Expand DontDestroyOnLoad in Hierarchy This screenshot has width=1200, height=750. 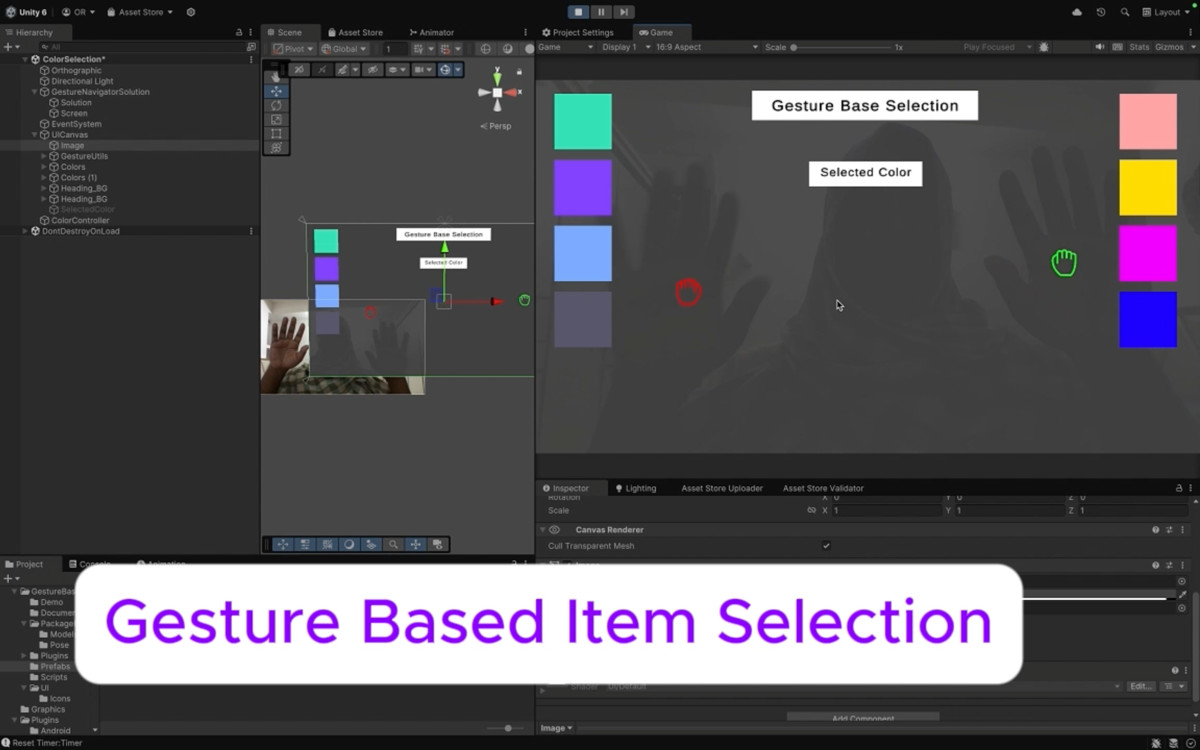(25, 231)
